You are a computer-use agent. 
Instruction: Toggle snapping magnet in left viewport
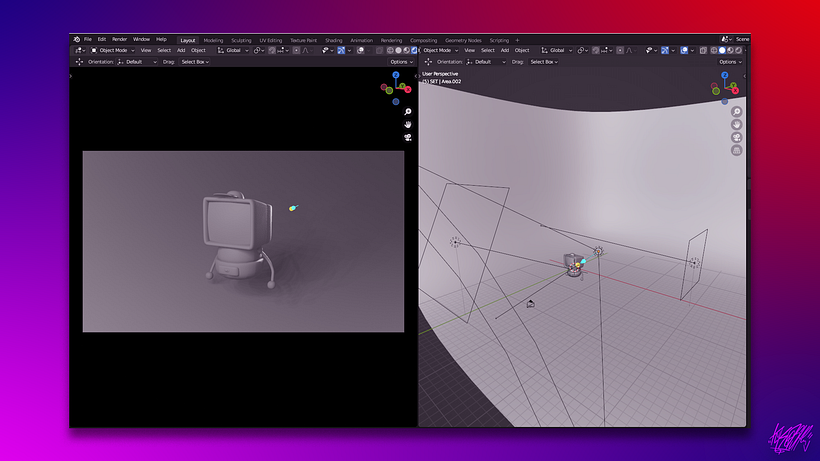pyautogui.click(x=272, y=50)
